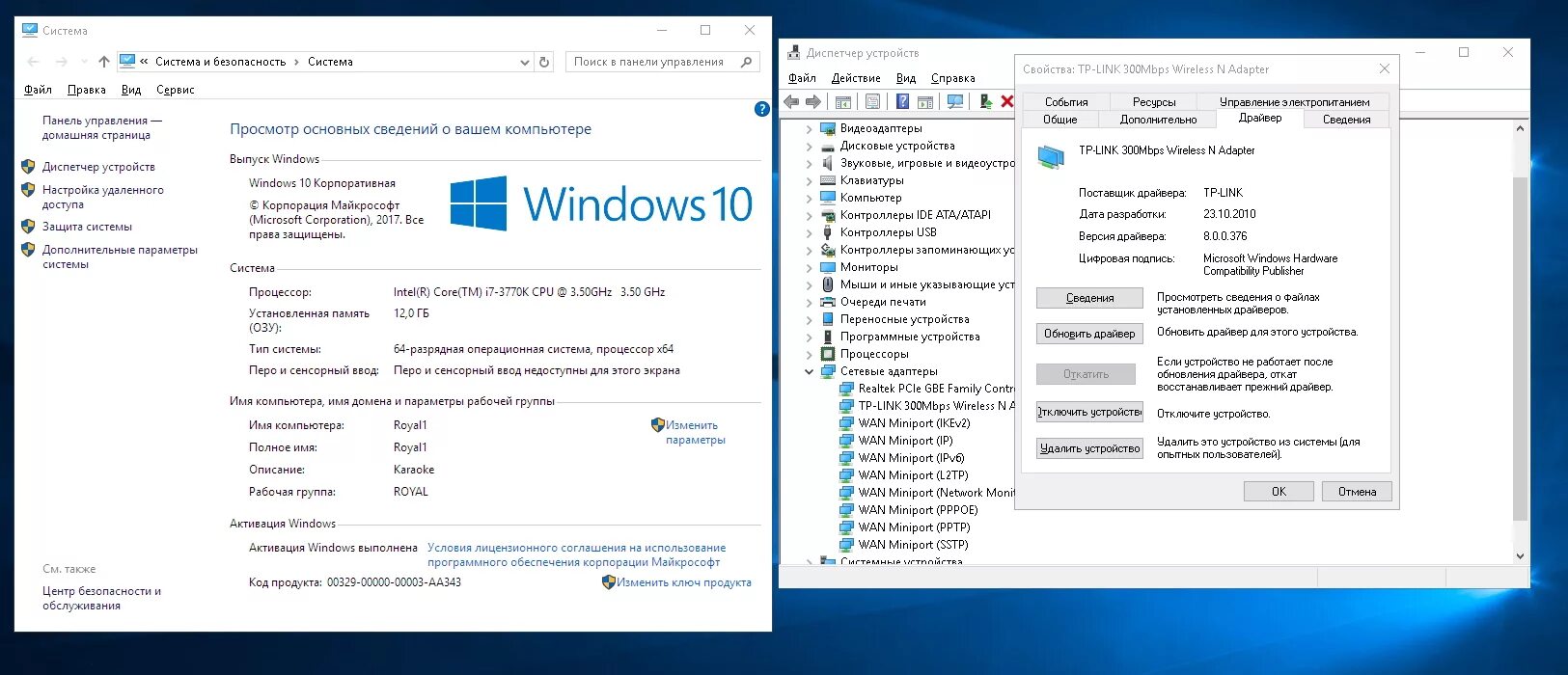Click Отмена in driver properties dialog

[x=1357, y=491]
